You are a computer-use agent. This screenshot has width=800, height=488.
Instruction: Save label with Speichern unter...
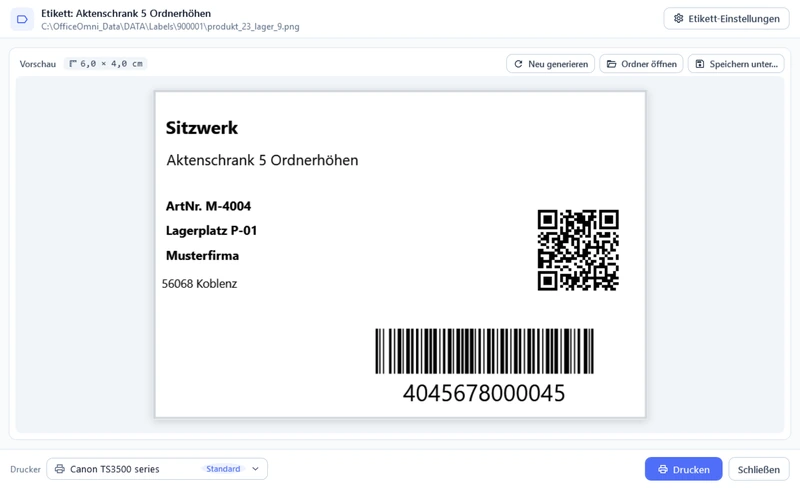[x=736, y=64]
